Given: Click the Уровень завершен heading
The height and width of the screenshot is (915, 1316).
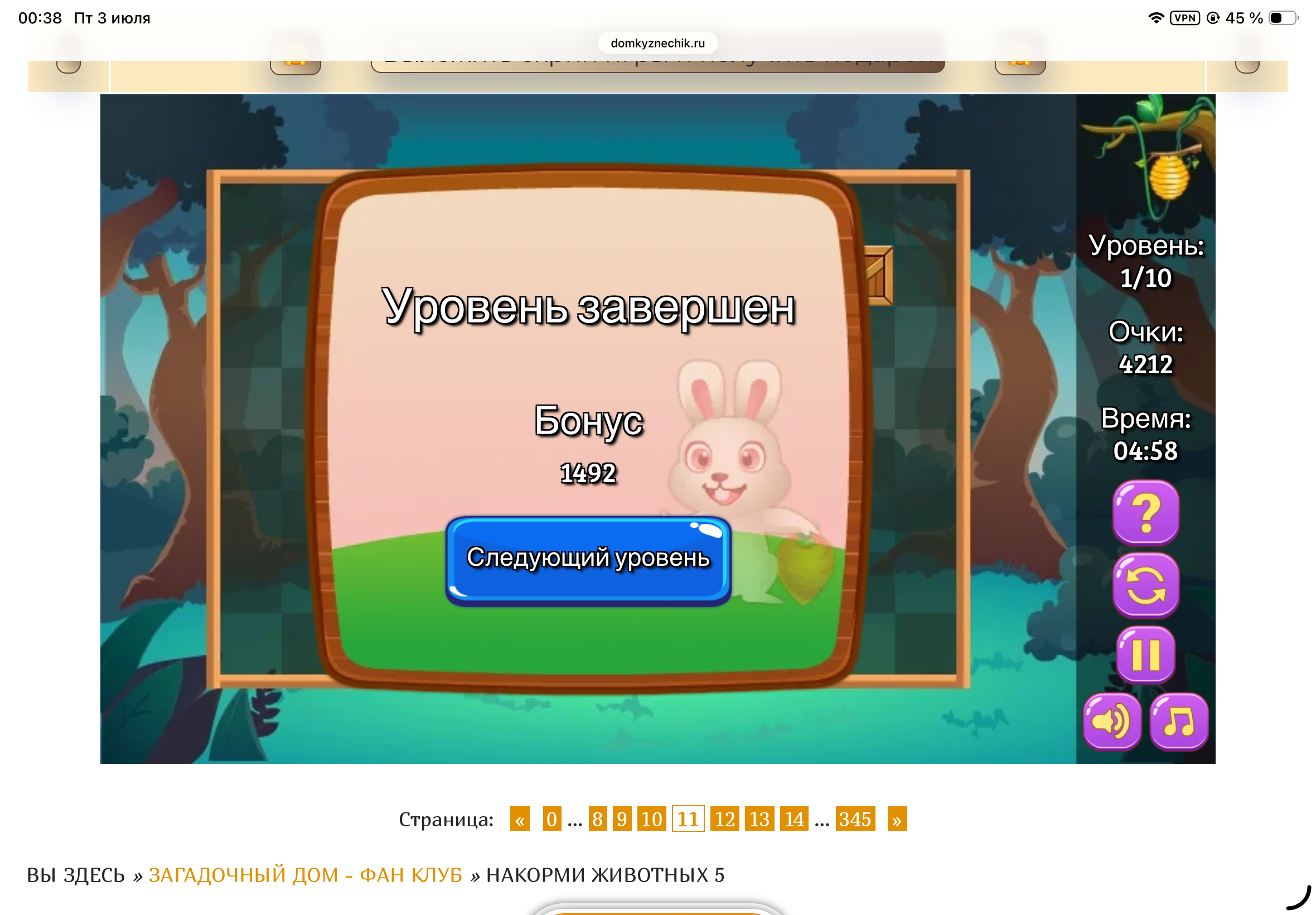Looking at the screenshot, I should point(588,307).
